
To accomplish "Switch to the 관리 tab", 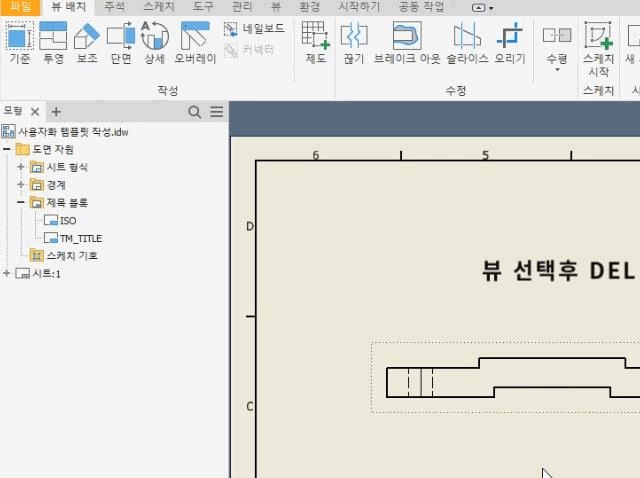I will pyautogui.click(x=242, y=7).
